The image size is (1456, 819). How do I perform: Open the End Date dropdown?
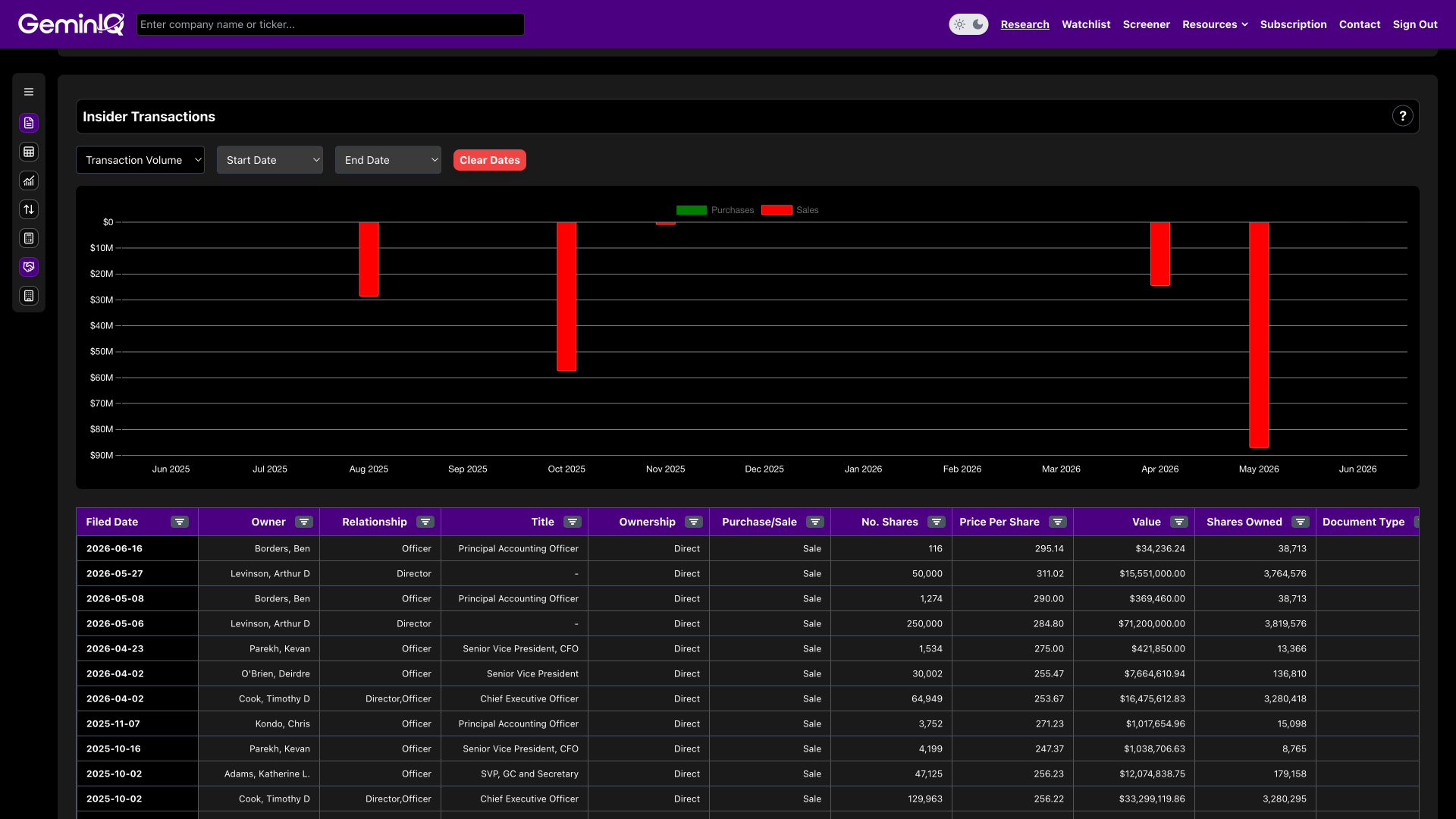[x=388, y=160]
